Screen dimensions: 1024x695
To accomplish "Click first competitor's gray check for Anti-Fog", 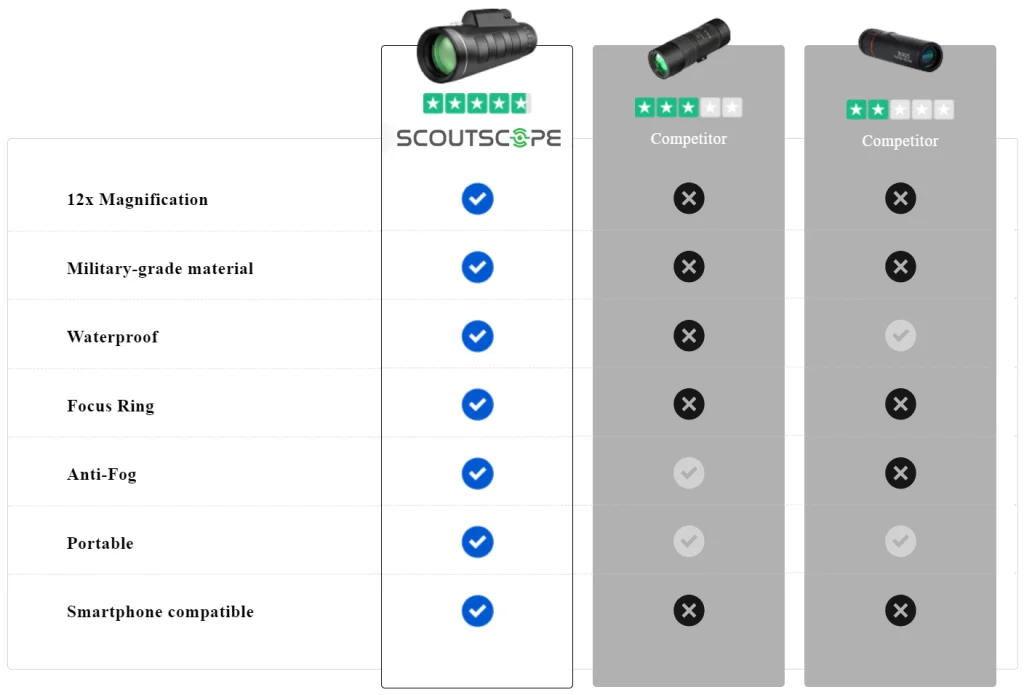I will [689, 473].
